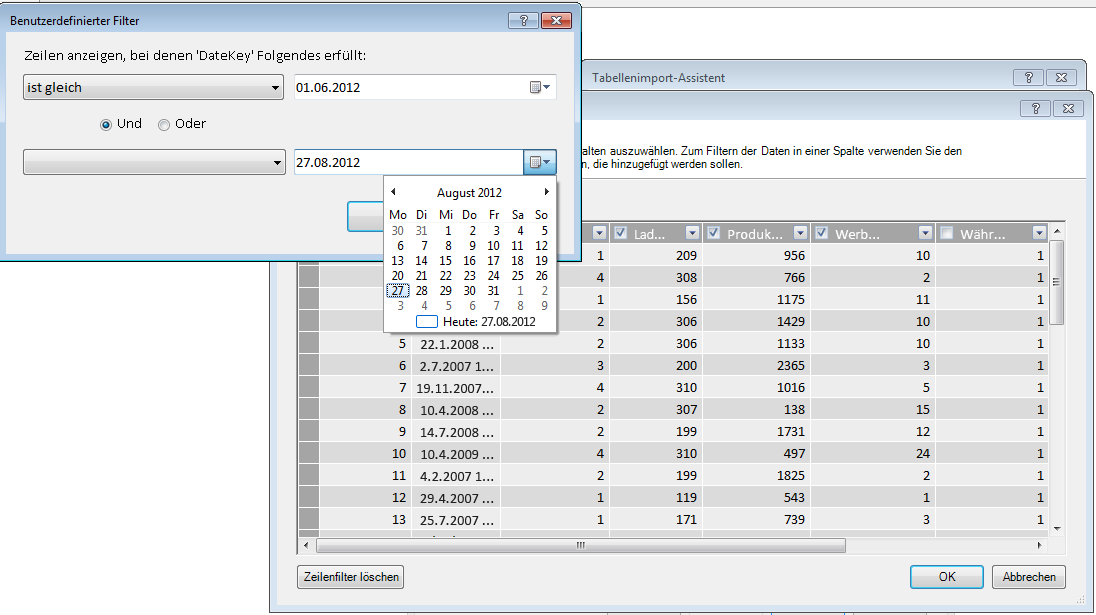Image resolution: width=1096 pixels, height=615 pixels.
Task: Uncheck the Produk... column checkbox
Action: (x=713, y=233)
